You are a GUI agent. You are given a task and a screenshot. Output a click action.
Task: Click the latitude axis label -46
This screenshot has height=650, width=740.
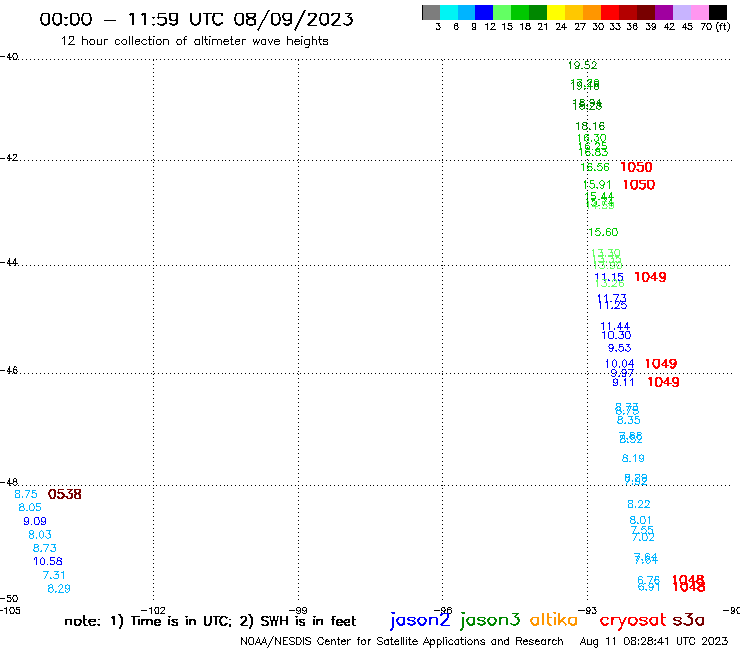9,370
